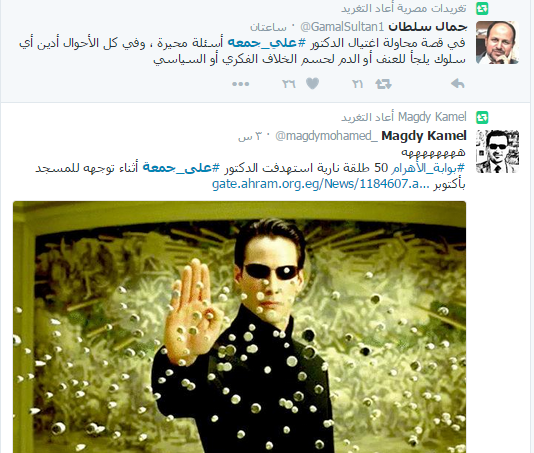The width and height of the screenshot is (534, 453).
Task: Reply to Gamal Sultan's tweet
Action: point(458,84)
